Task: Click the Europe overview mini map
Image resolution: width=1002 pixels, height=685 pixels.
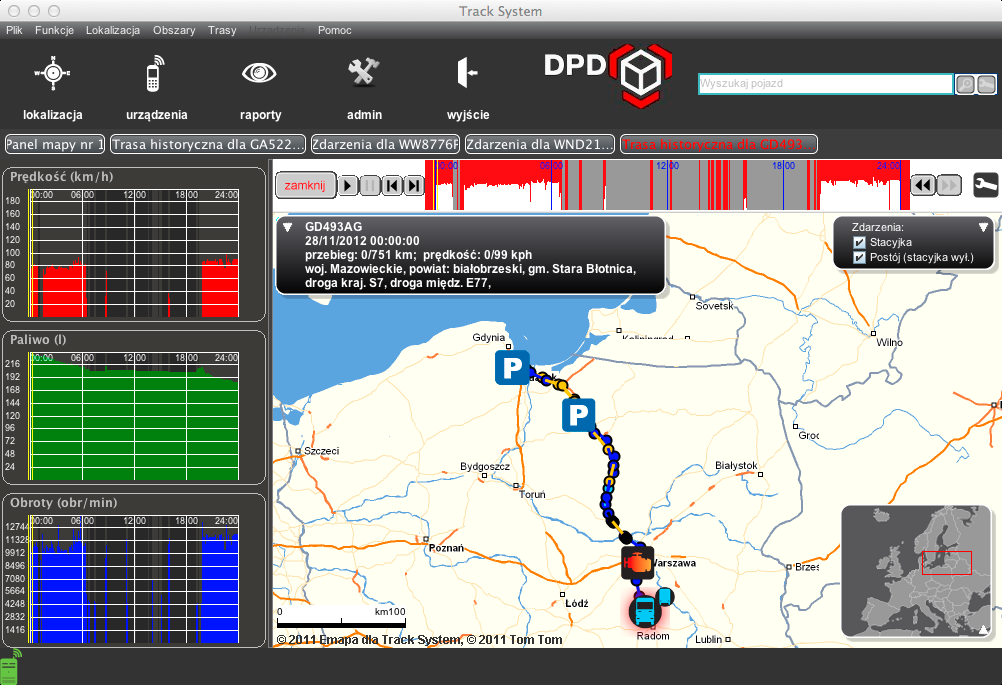Action: (x=916, y=571)
